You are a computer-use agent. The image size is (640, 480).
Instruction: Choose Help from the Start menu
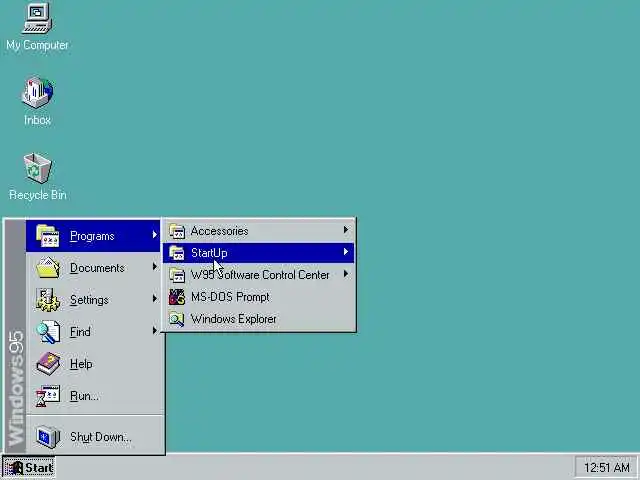click(81, 364)
